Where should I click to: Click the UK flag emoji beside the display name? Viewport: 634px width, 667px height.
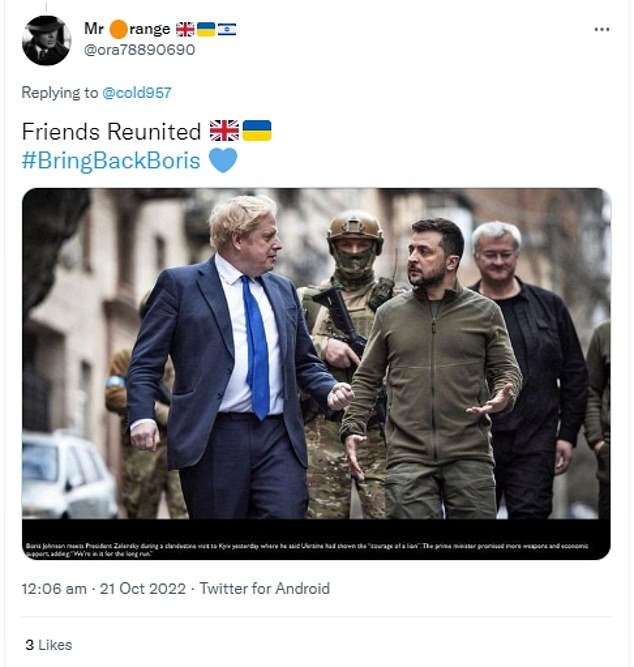point(185,29)
